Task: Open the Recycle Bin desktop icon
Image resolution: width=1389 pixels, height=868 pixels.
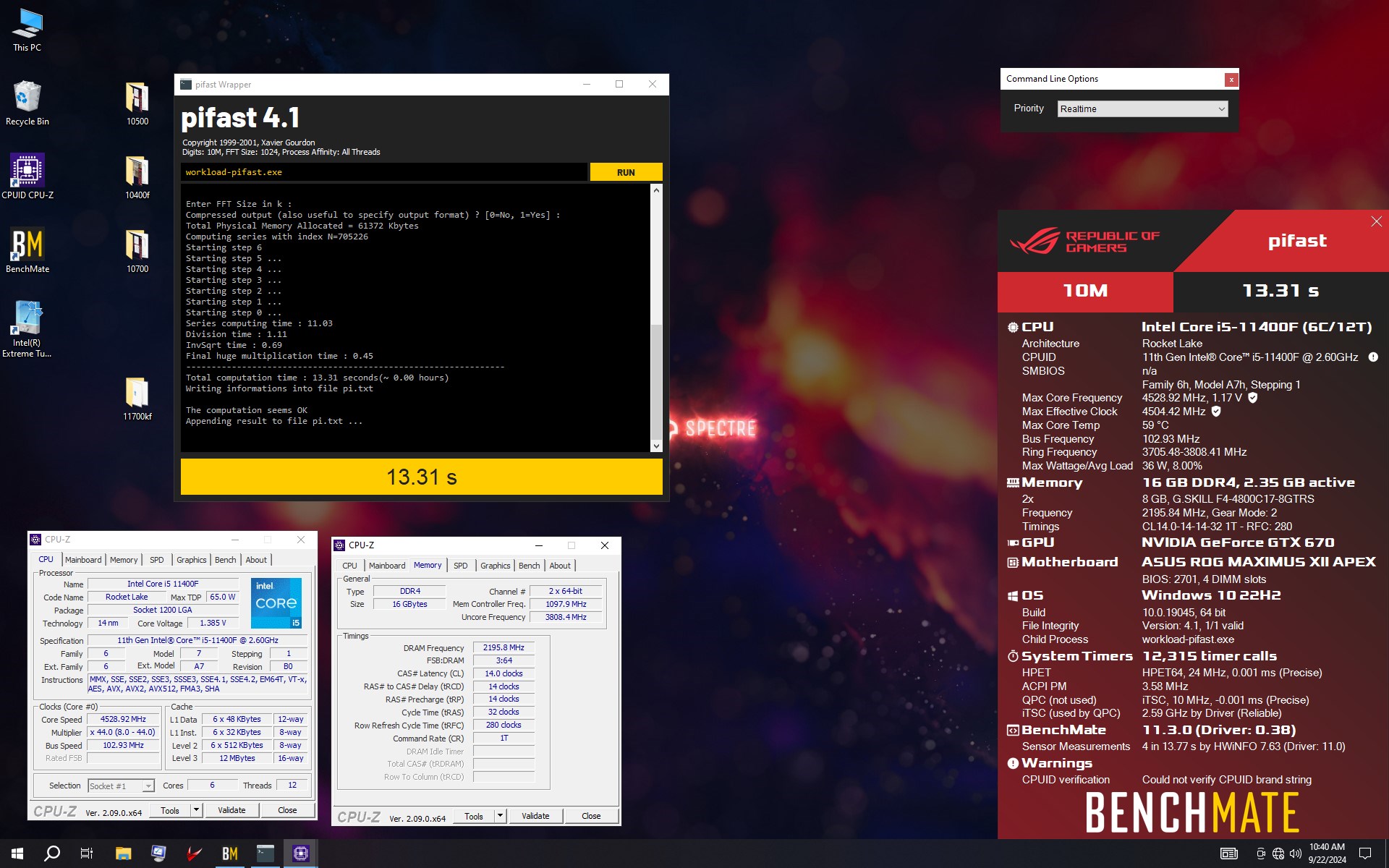Action: [27, 103]
